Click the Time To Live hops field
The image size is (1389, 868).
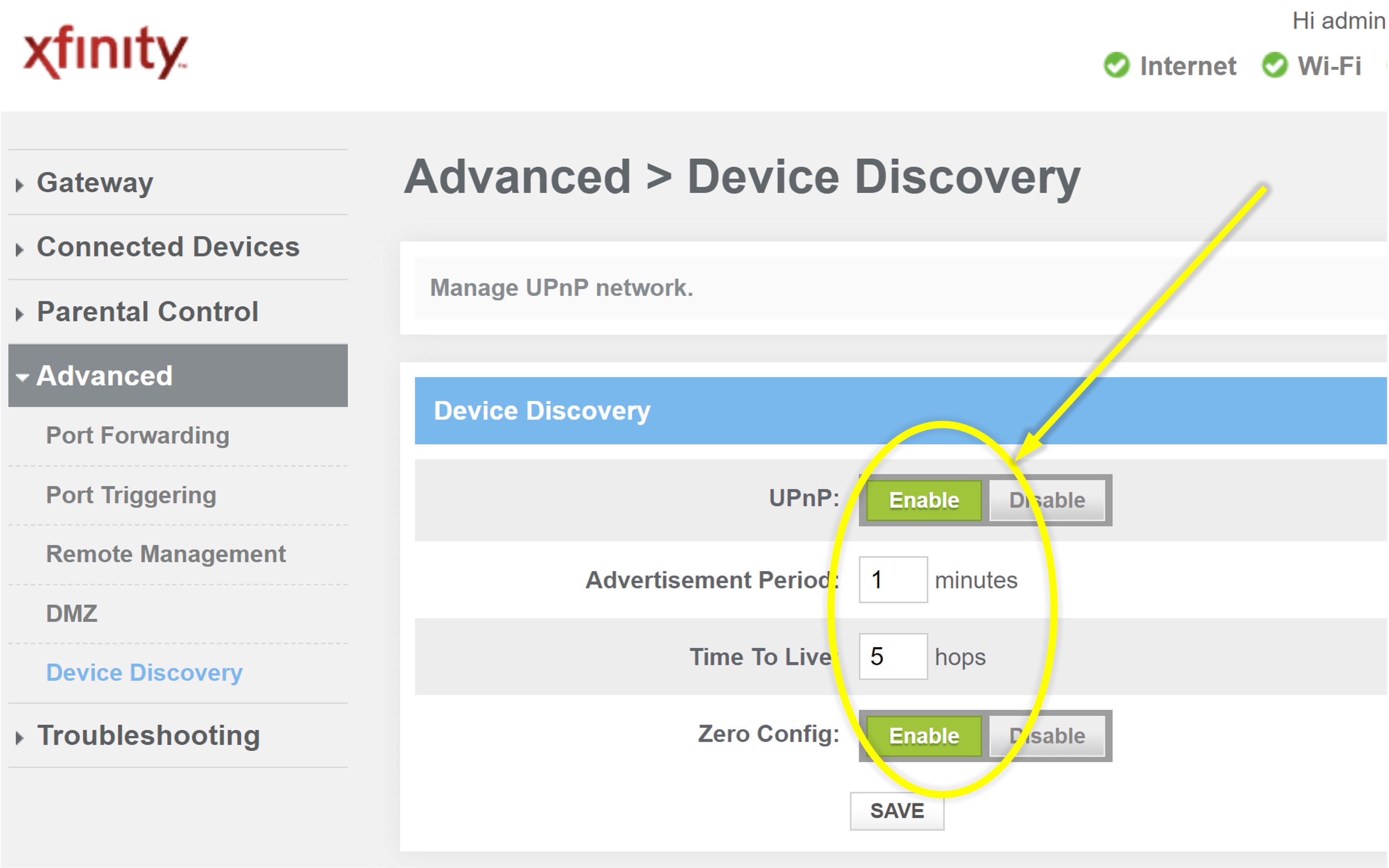click(893, 657)
